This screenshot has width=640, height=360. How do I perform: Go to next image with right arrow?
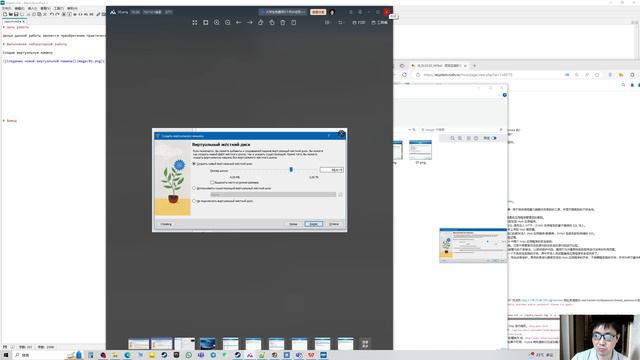(250, 22)
